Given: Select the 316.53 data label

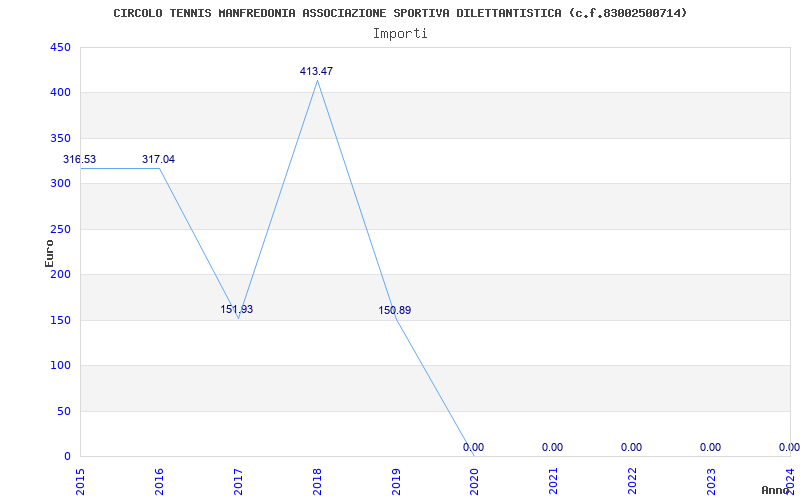Looking at the screenshot, I should (x=79, y=160).
